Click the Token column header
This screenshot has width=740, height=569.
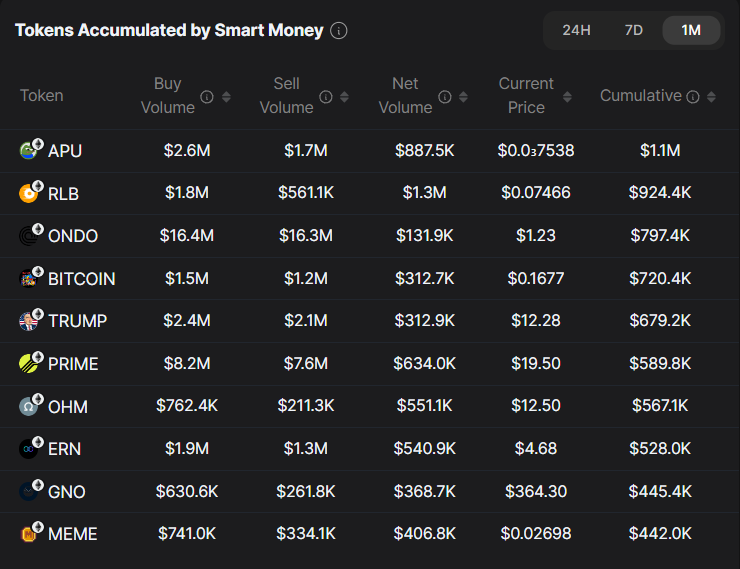pos(42,96)
